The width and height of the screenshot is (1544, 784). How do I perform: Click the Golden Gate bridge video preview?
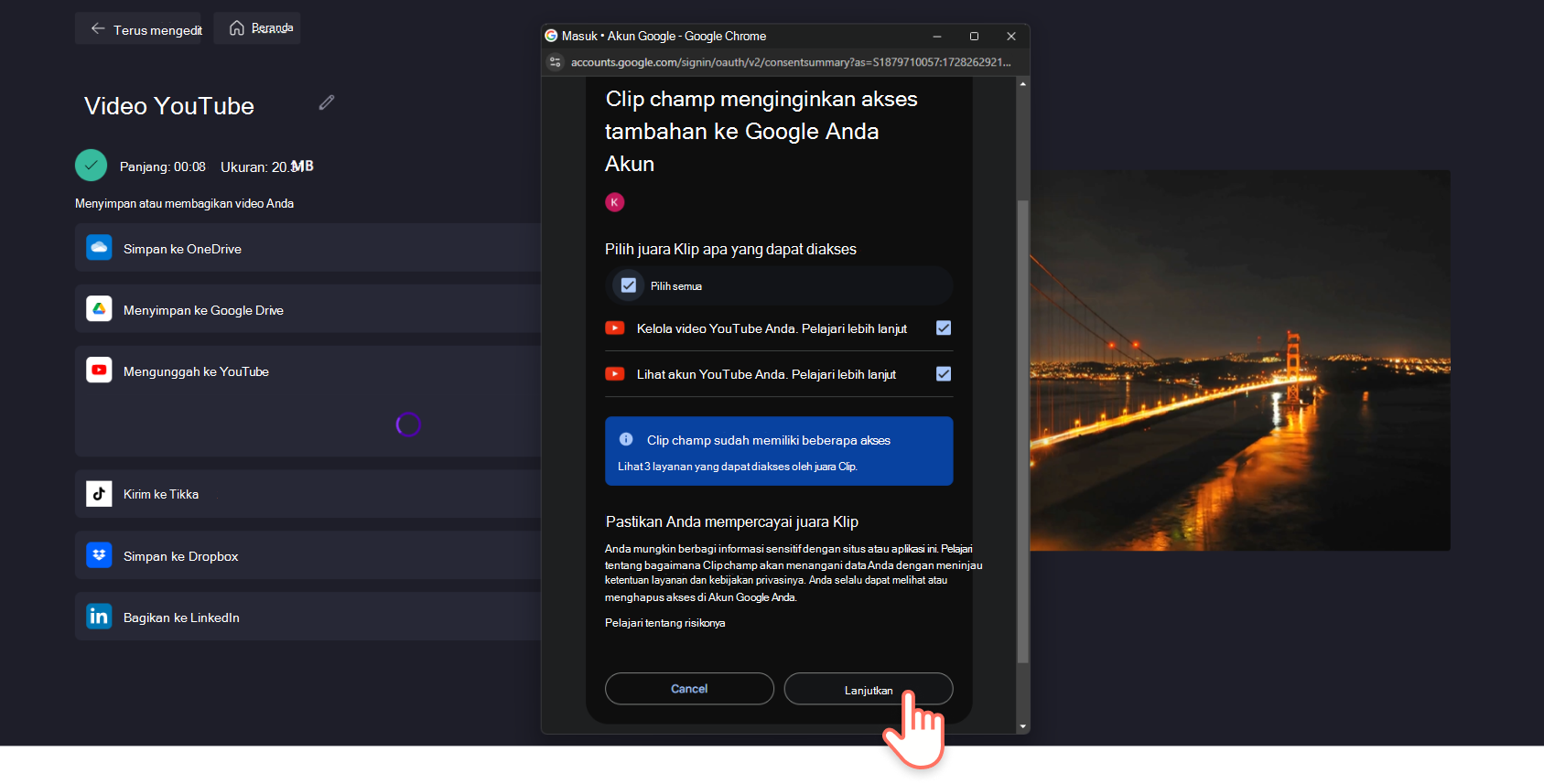click(1240, 360)
